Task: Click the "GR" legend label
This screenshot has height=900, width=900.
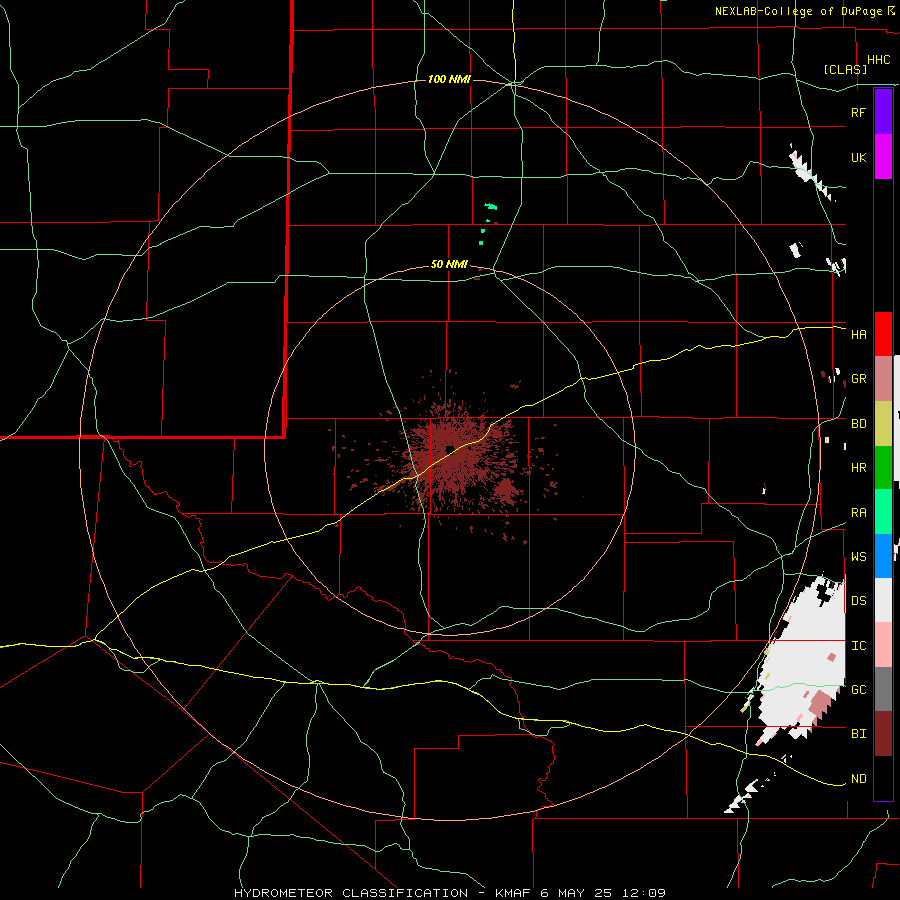Action: coord(858,379)
